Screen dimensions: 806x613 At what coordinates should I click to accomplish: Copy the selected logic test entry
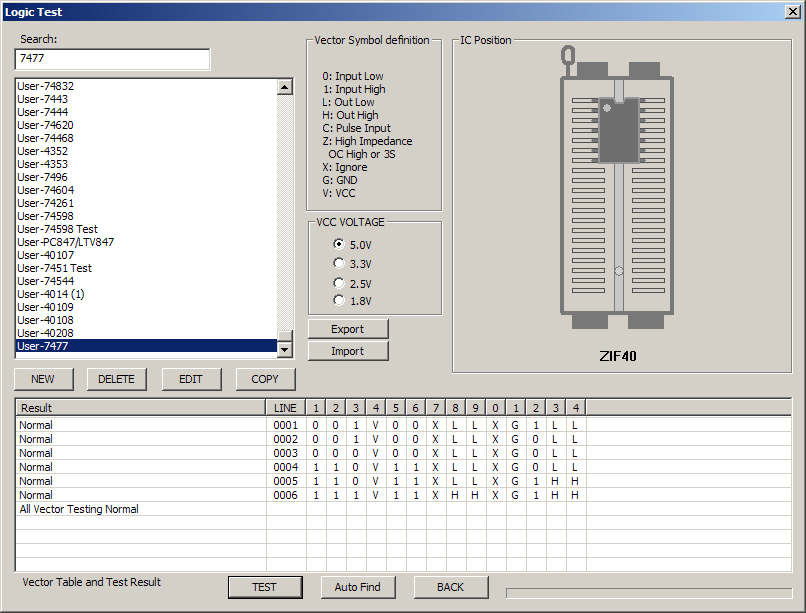(x=265, y=379)
